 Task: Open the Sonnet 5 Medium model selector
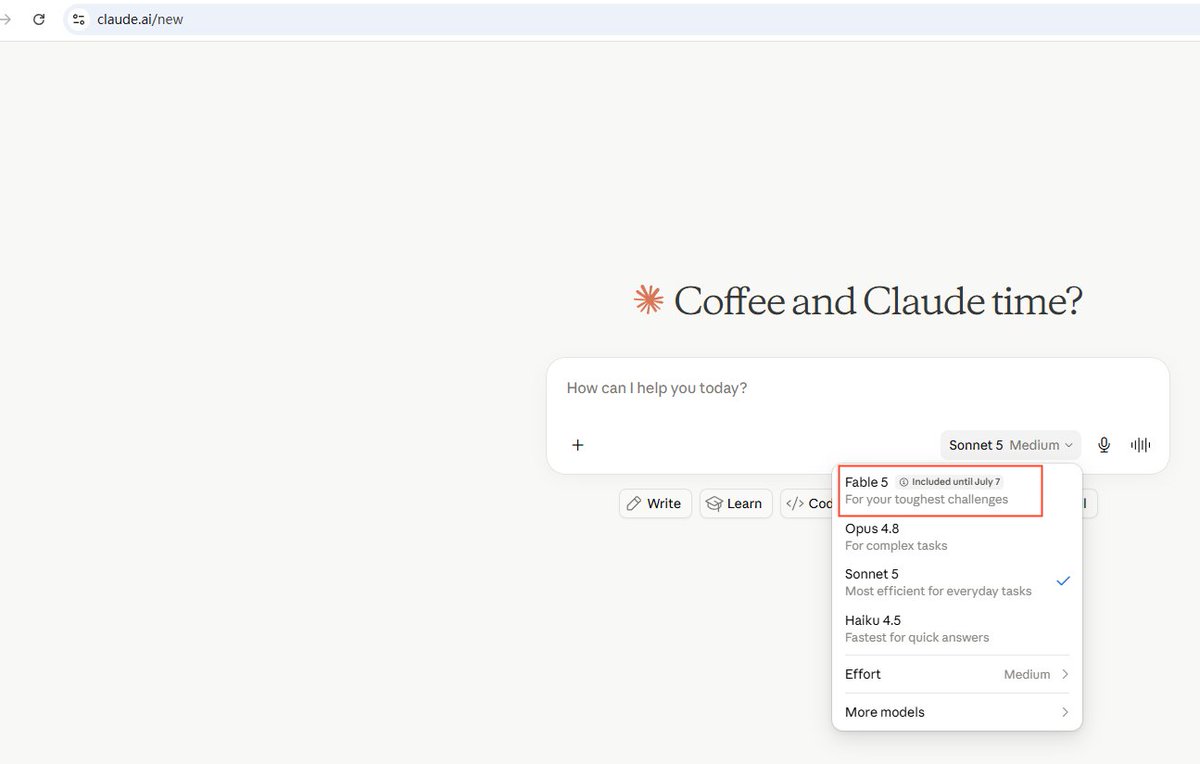[1010, 445]
